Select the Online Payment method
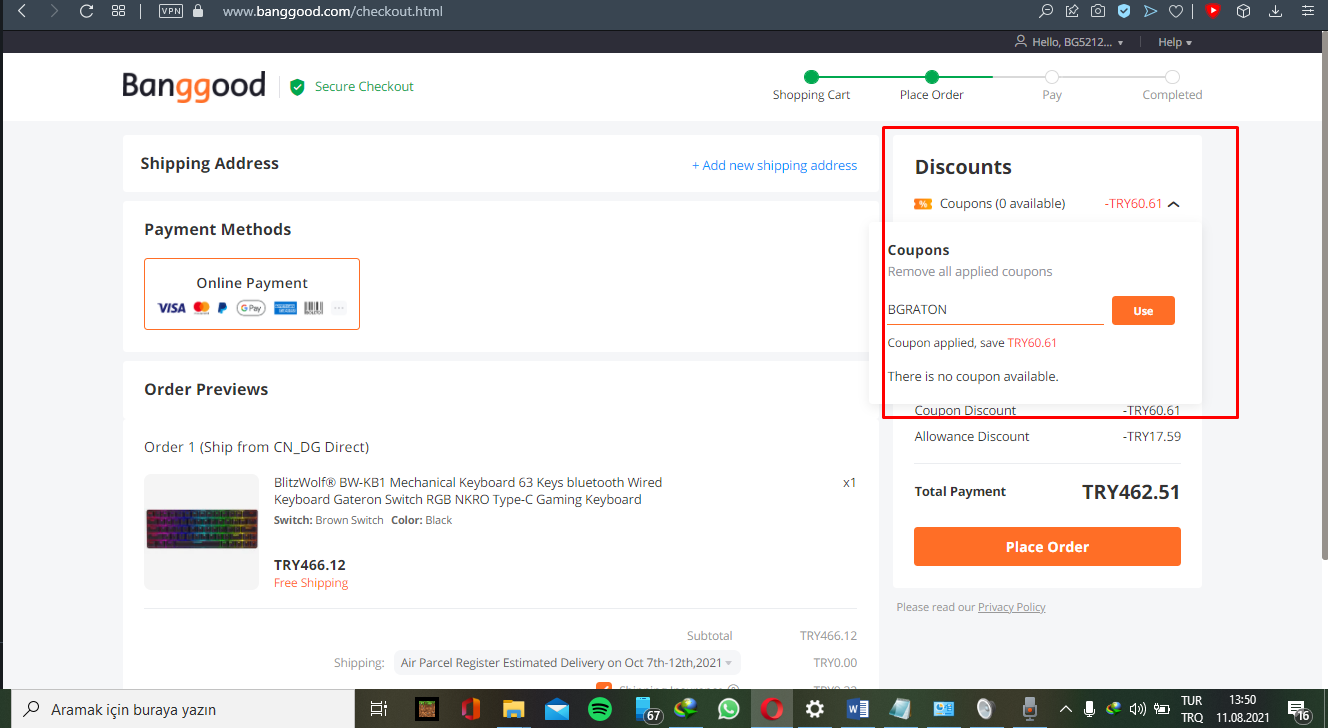1328x728 pixels. [x=252, y=294]
